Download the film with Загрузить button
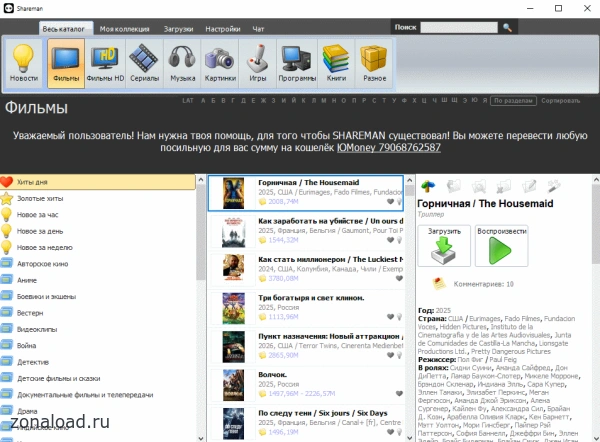 (x=444, y=246)
